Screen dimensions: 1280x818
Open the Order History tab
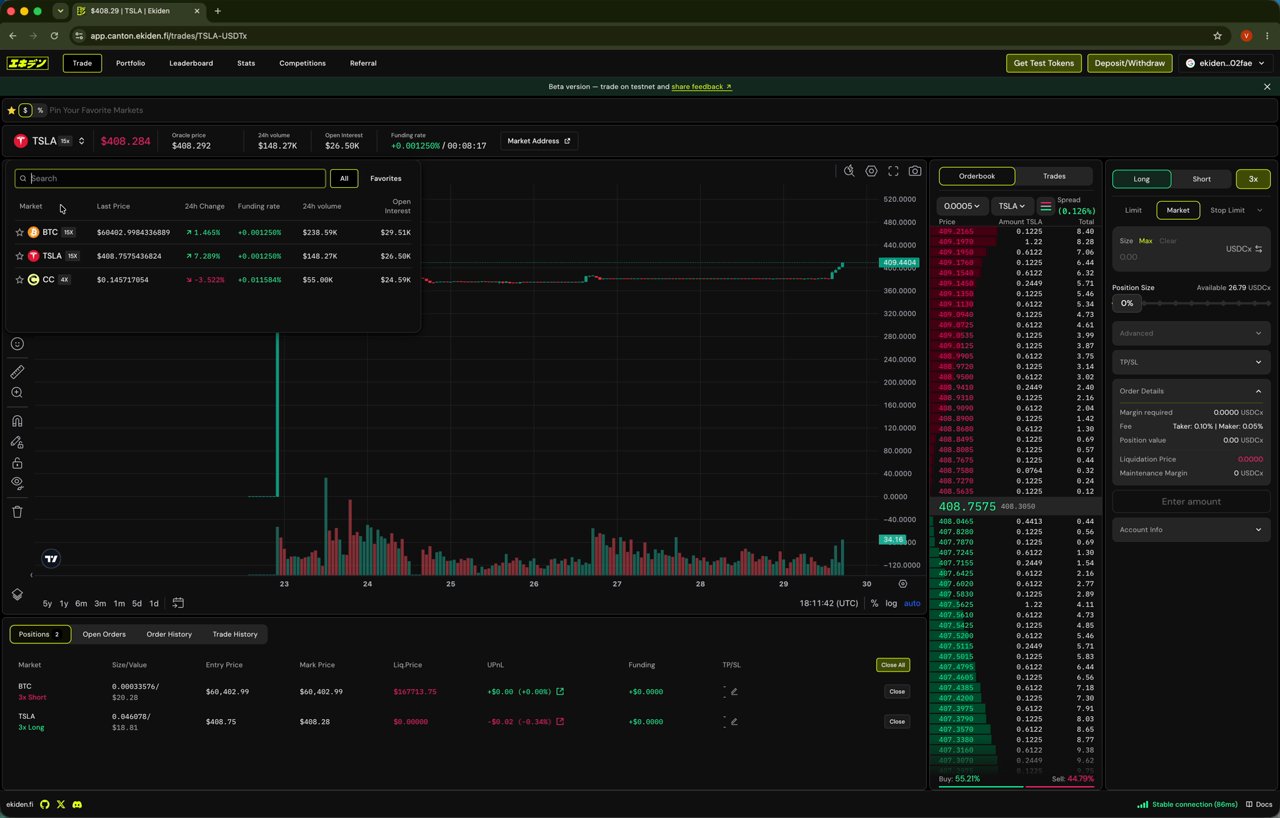tap(169, 634)
